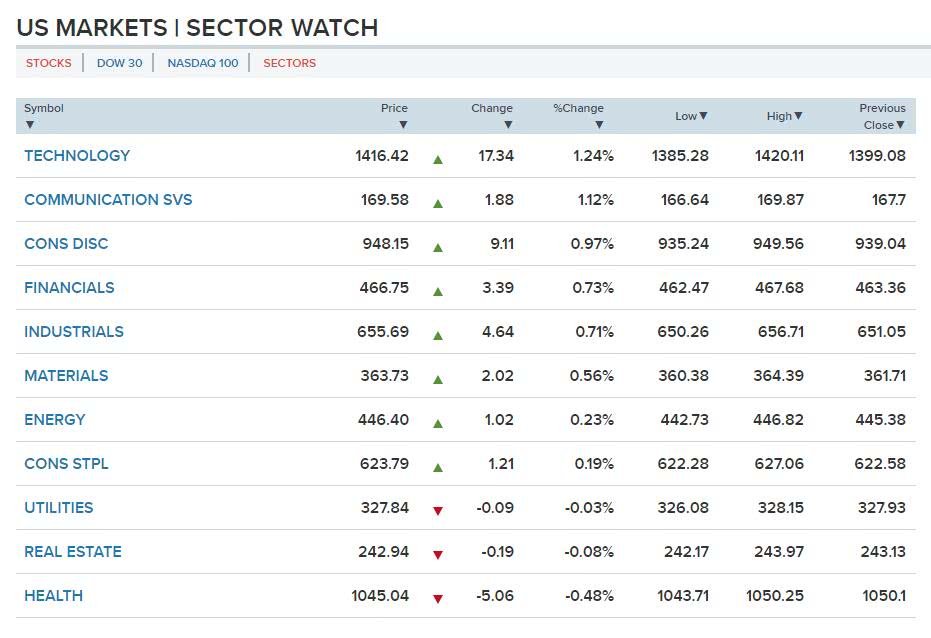
Task: Sort the table by the Symbol column arrow
Action: (x=30, y=125)
